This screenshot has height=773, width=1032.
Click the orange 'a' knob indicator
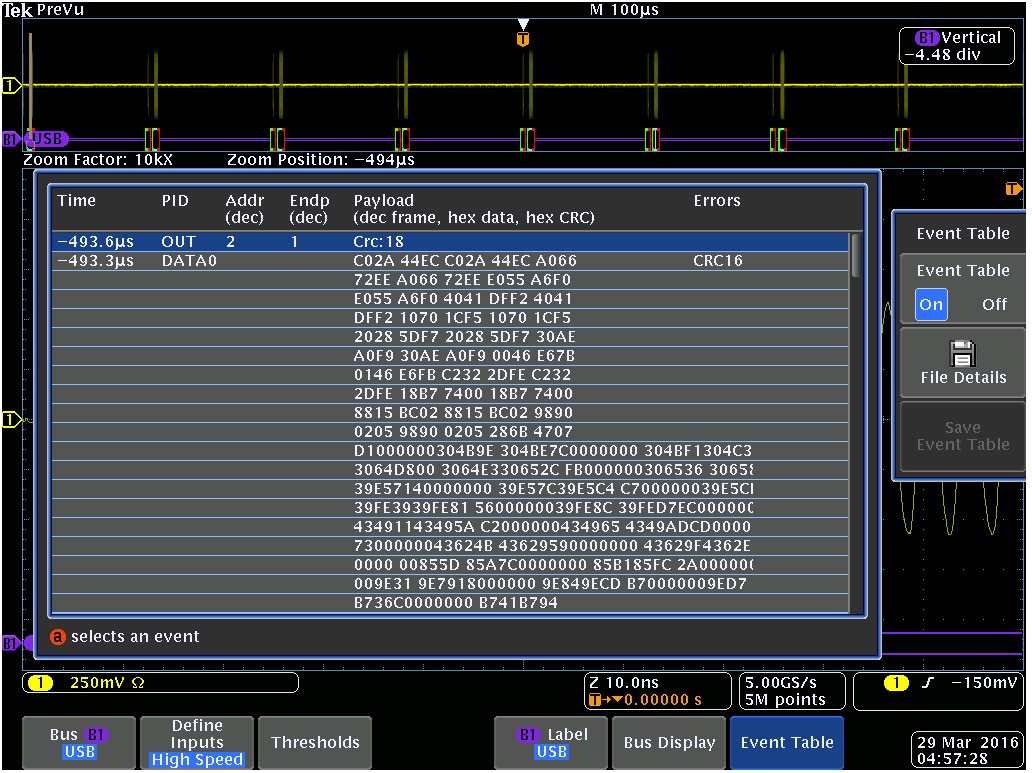tap(58, 637)
